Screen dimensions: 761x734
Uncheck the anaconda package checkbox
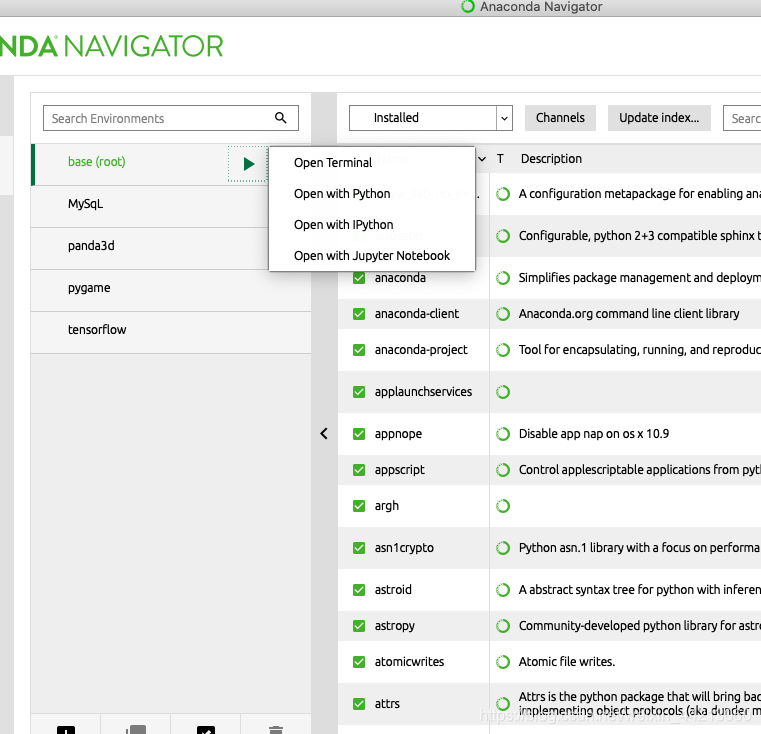(x=359, y=278)
